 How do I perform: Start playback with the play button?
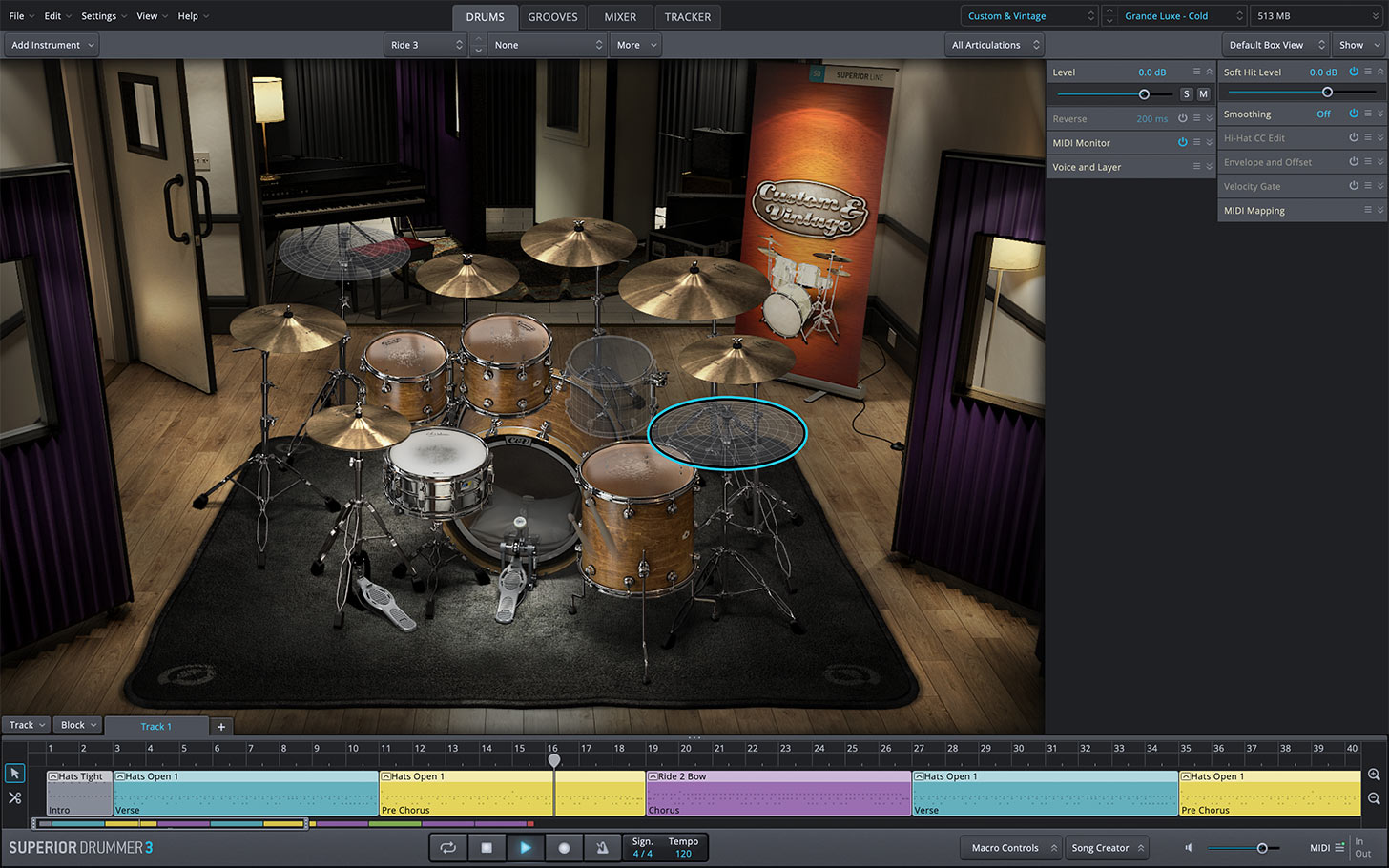525,847
